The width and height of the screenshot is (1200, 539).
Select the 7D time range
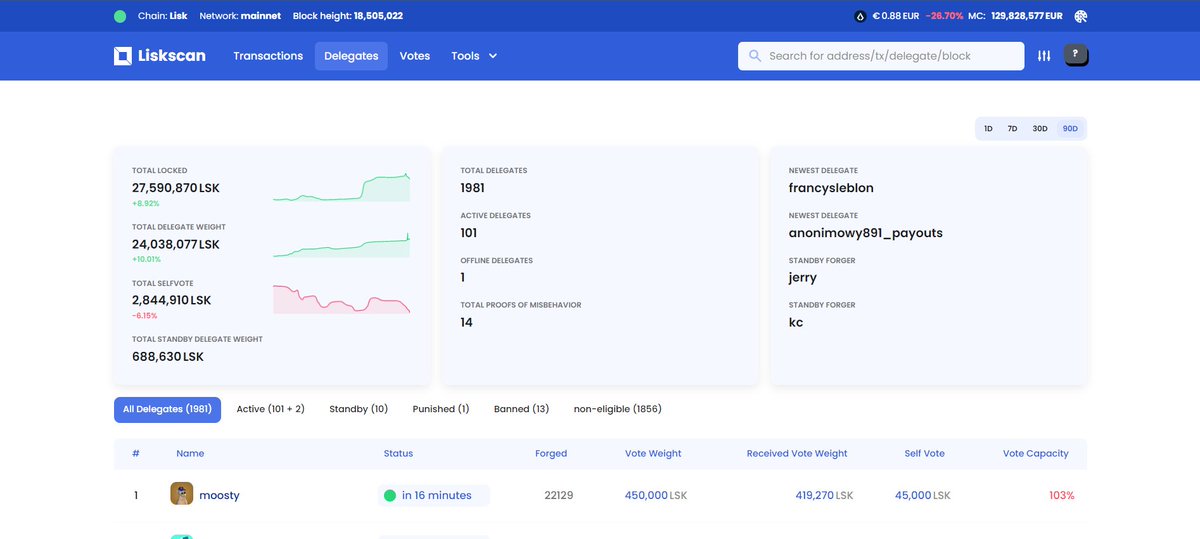click(x=1012, y=129)
